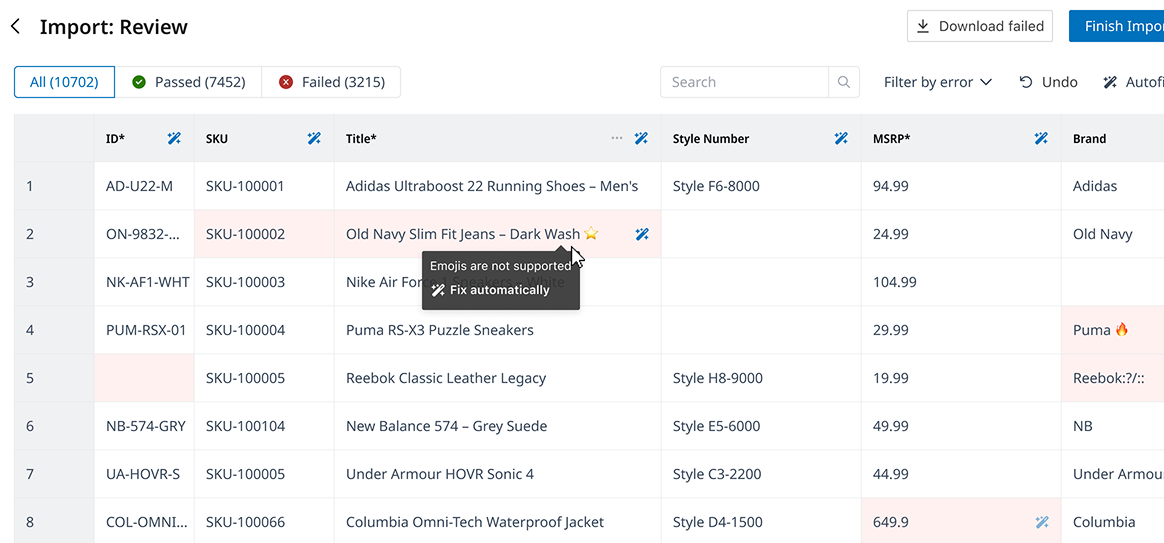The image size is (1164, 543).
Task: Click the Autofix button in the toolbar
Action: (1133, 82)
